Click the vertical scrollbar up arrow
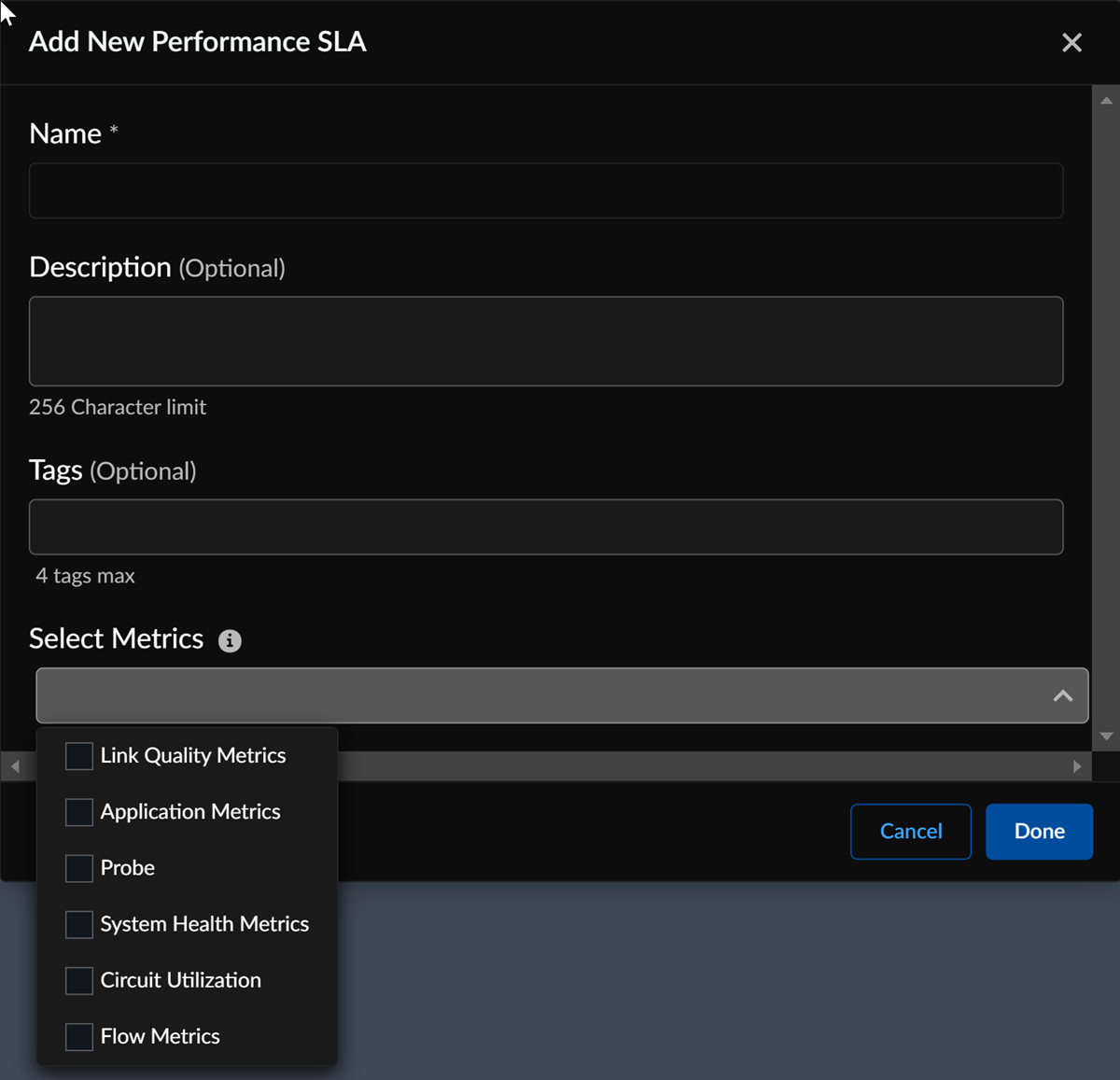Screen dimensions: 1120x1080 (1106, 100)
